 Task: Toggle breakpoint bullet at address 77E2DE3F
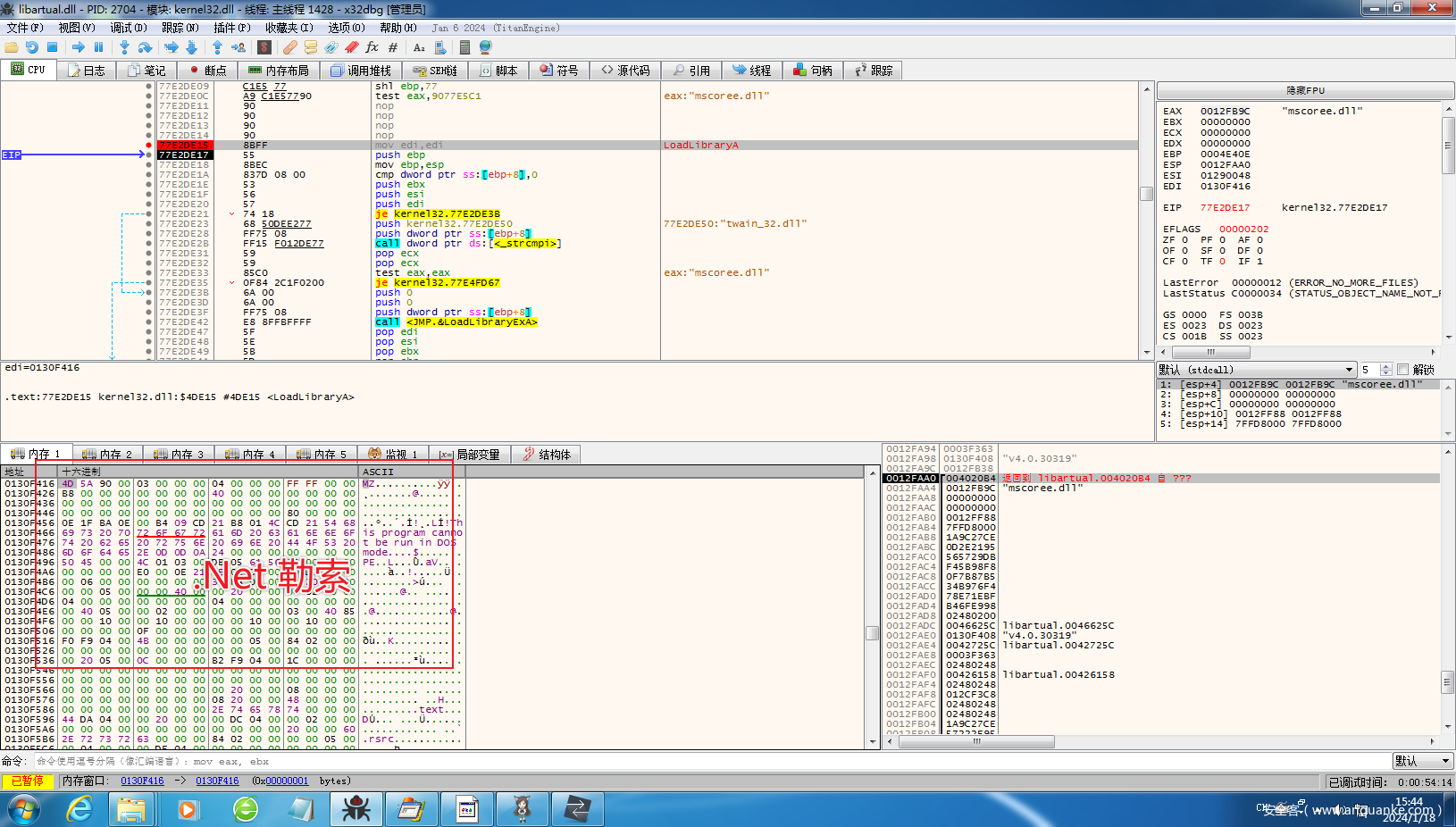click(148, 313)
